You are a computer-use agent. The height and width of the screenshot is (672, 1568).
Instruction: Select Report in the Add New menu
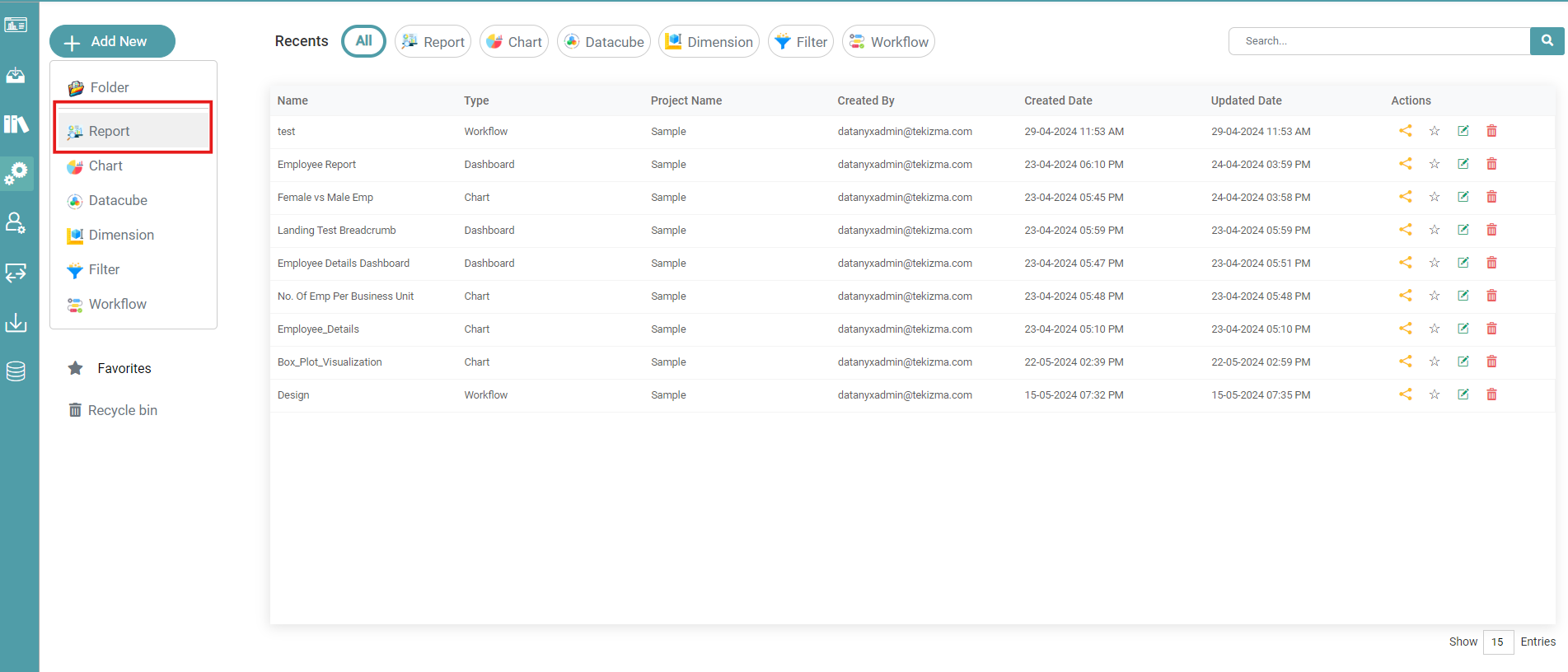(110, 131)
